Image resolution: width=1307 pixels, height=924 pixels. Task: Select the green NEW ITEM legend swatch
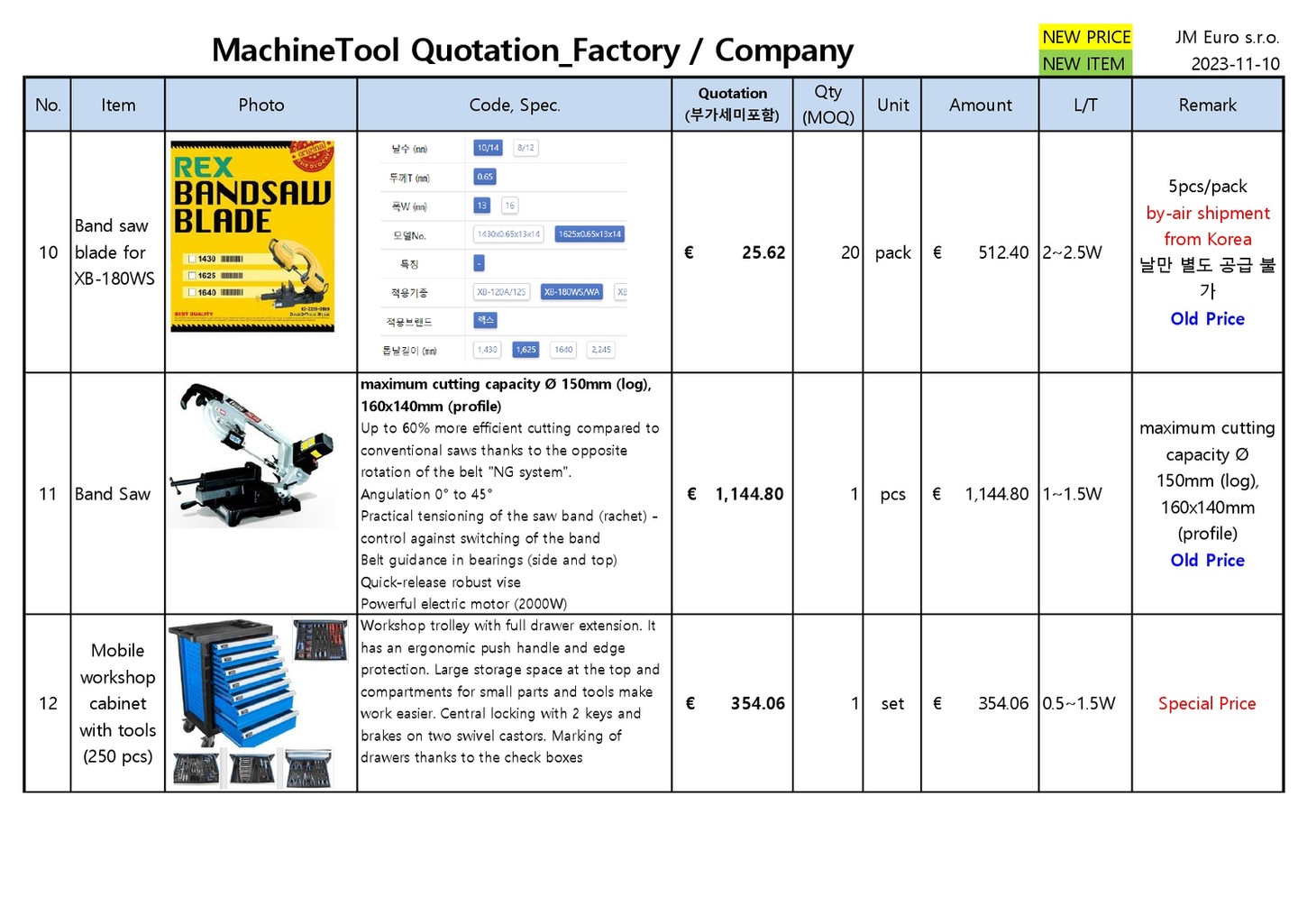(x=1085, y=64)
